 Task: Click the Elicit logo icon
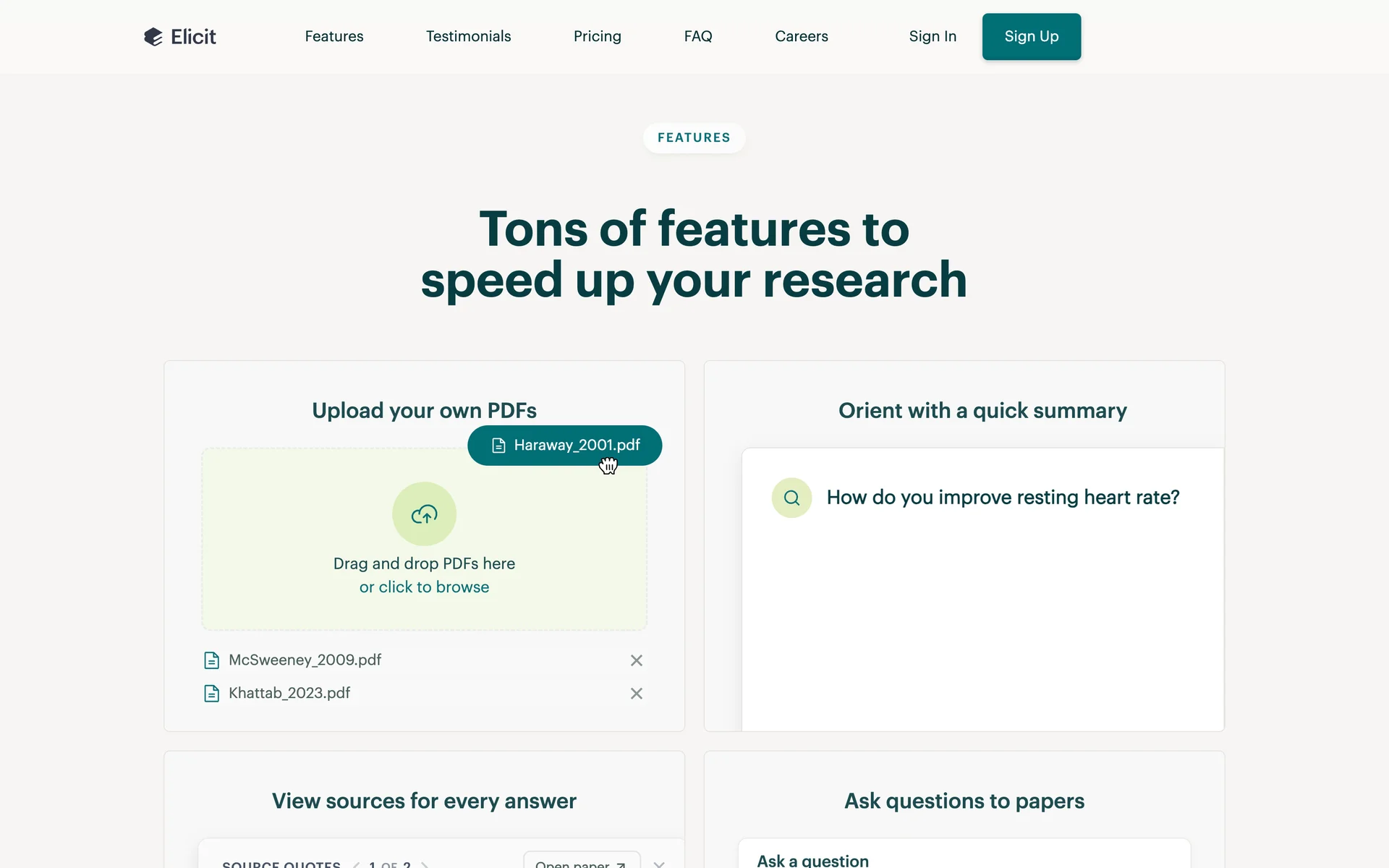click(153, 37)
